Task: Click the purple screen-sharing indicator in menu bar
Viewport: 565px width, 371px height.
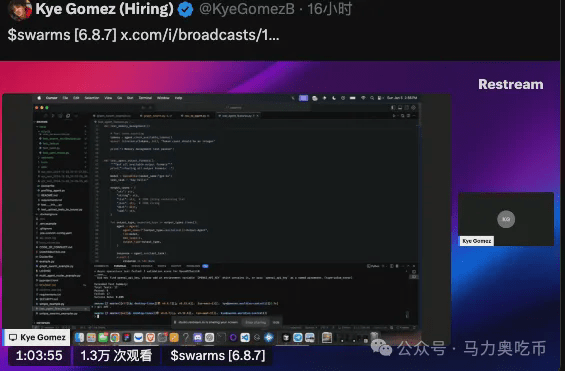Action: pyautogui.click(x=303, y=98)
